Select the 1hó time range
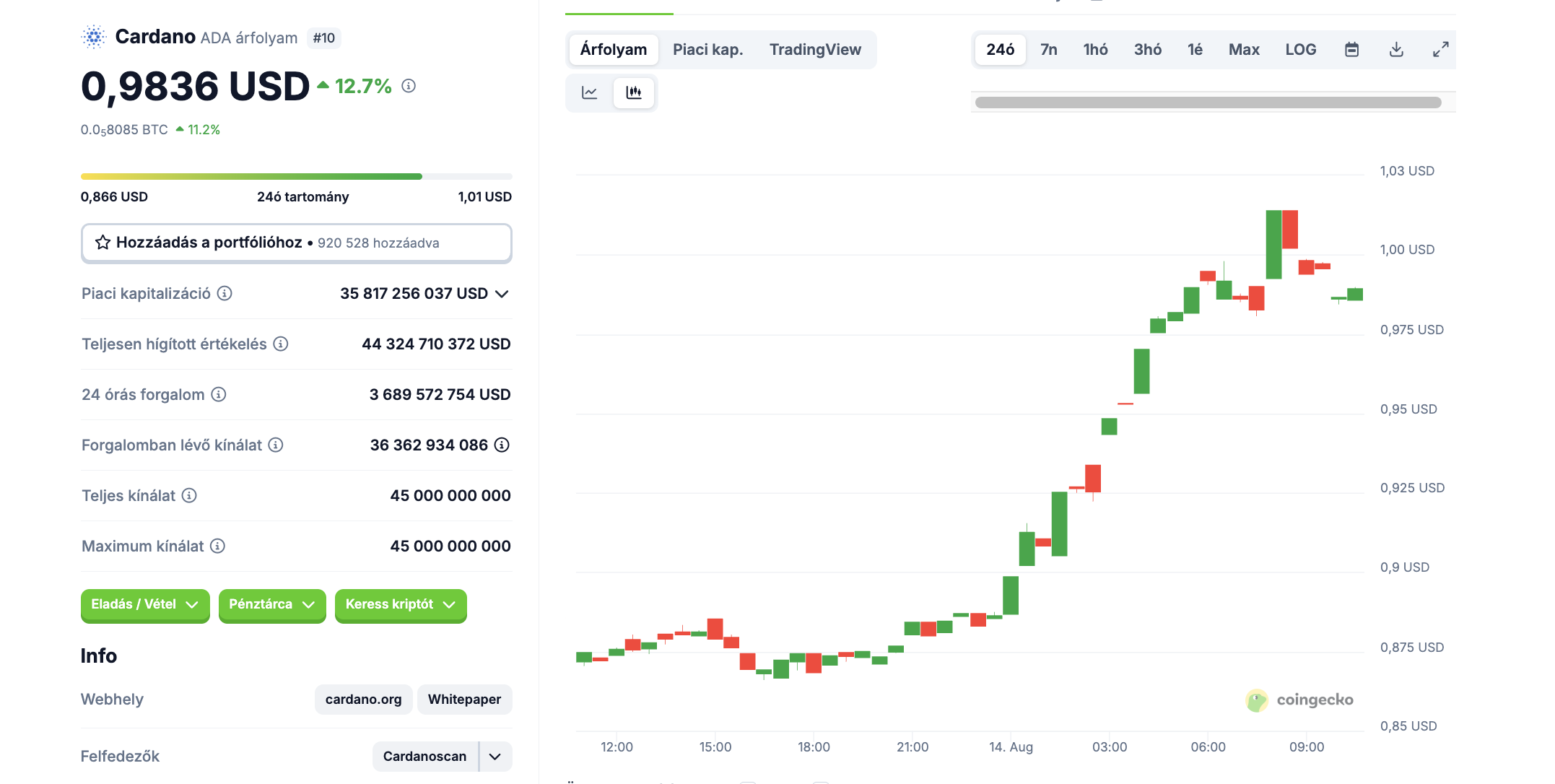1555x784 pixels. coord(1095,50)
